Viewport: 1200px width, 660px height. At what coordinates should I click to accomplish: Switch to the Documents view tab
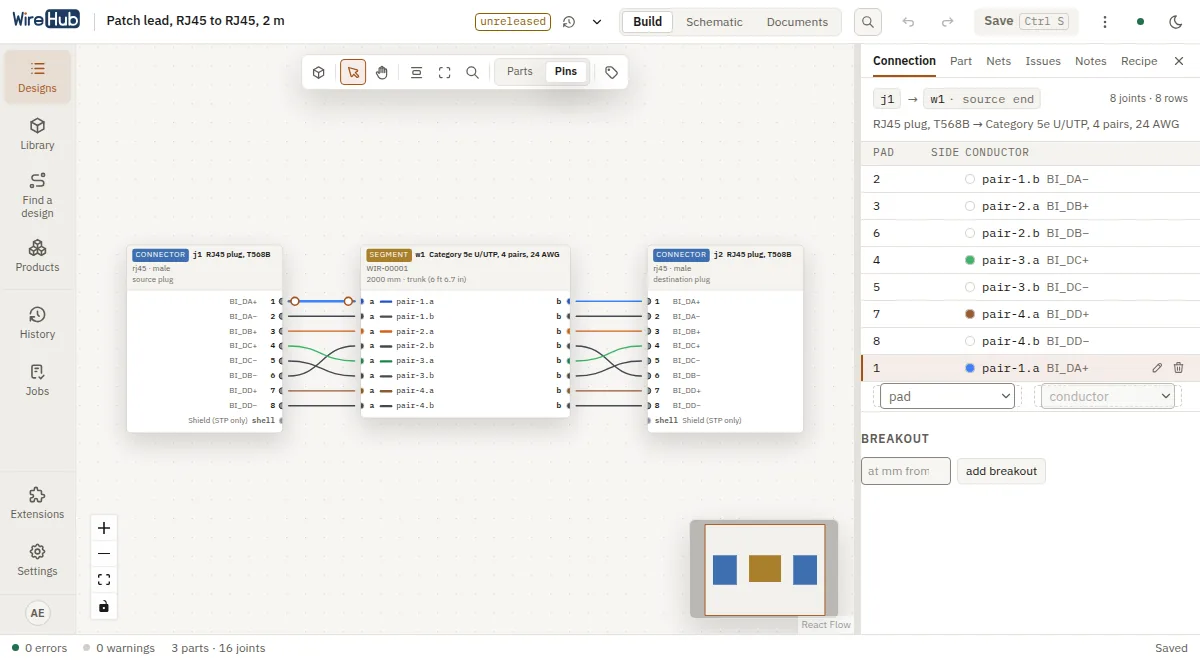(797, 22)
